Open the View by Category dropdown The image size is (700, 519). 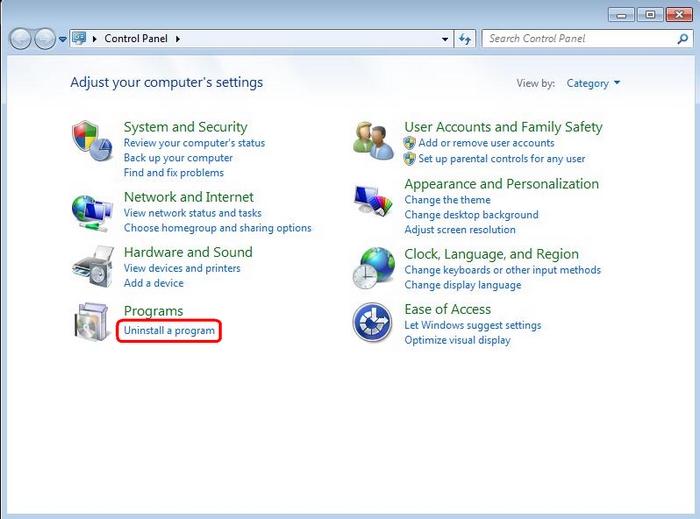click(593, 84)
